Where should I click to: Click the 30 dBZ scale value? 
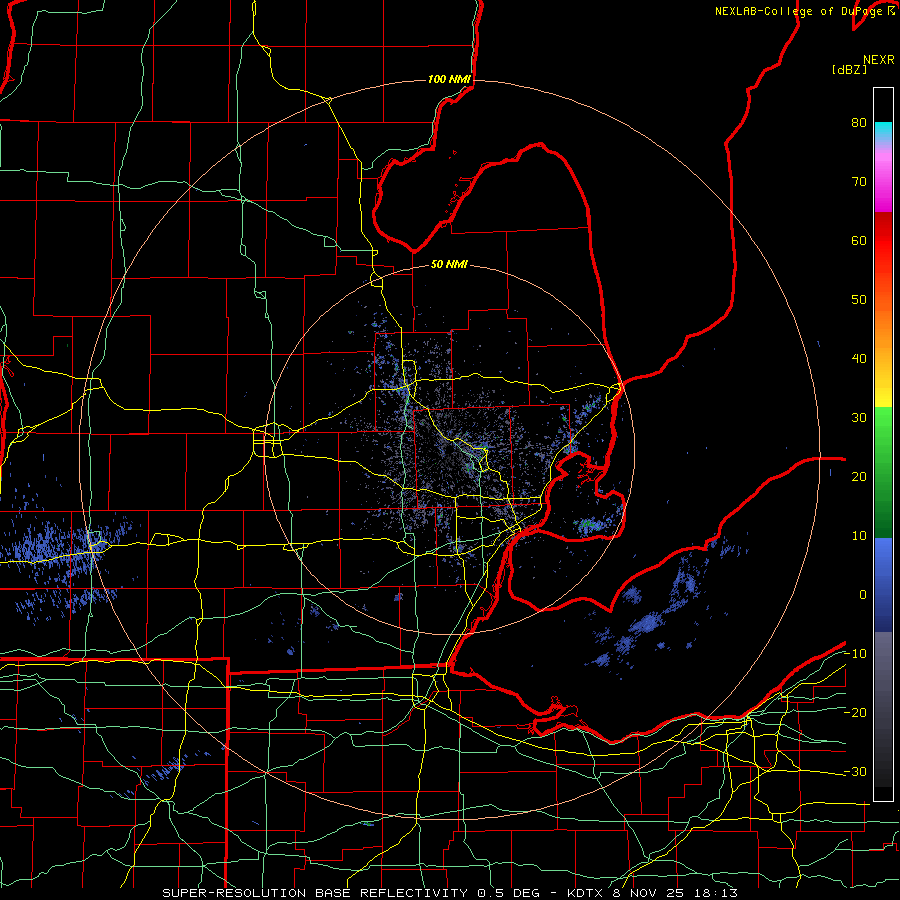point(859,418)
